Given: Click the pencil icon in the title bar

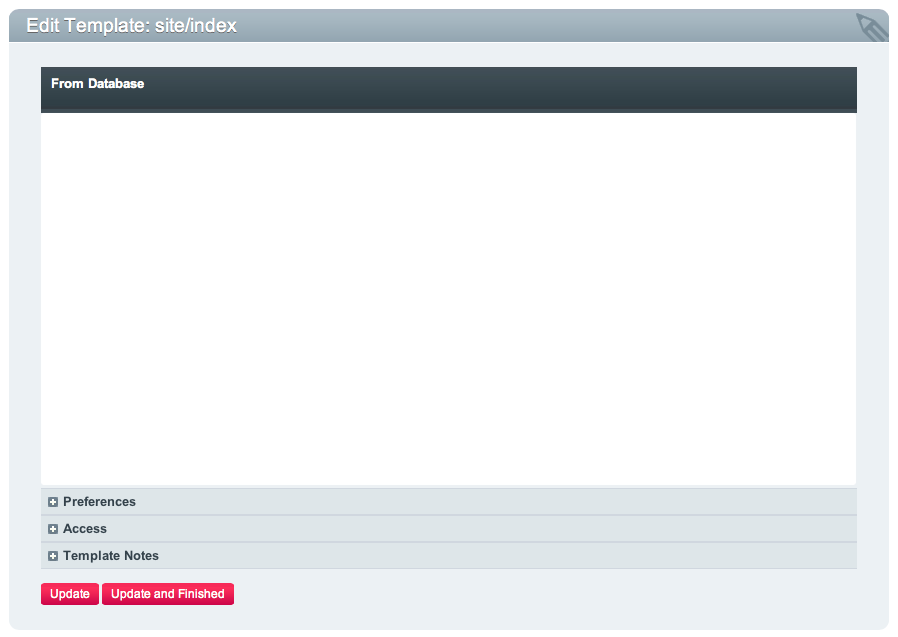Looking at the screenshot, I should [871, 27].
